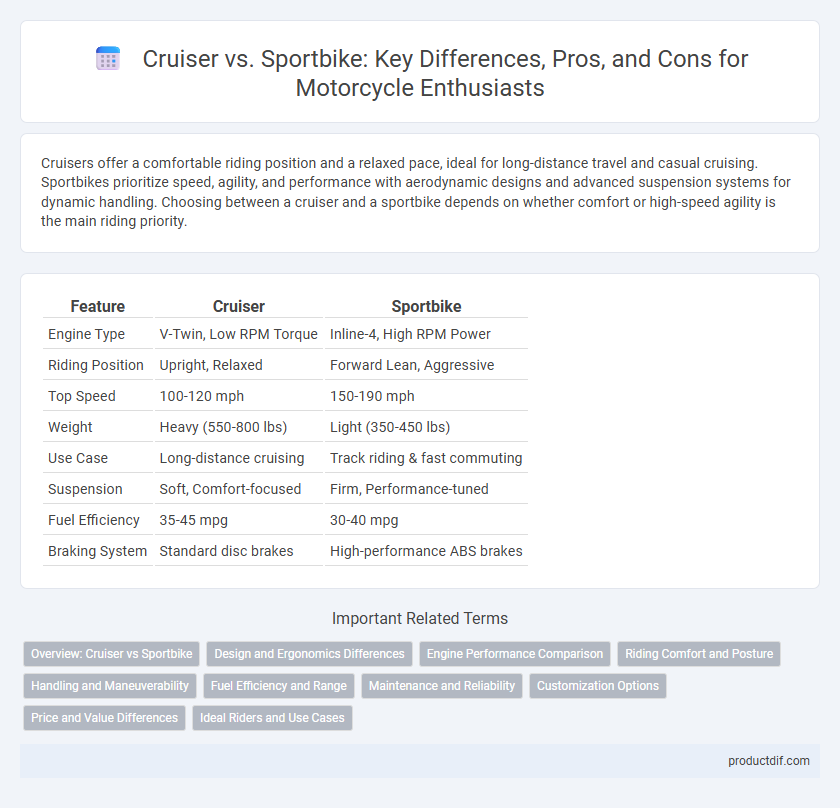Select the Braking System row label
Viewport: 840px width, 808px height.
[98, 551]
